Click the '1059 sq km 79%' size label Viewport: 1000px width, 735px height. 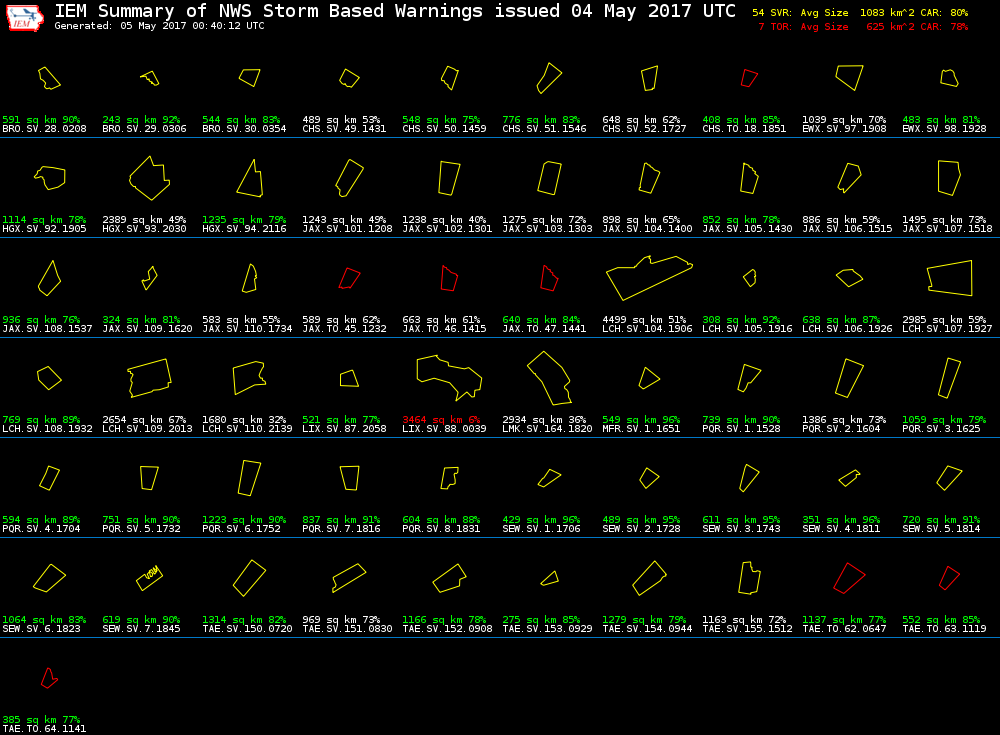[944, 420]
